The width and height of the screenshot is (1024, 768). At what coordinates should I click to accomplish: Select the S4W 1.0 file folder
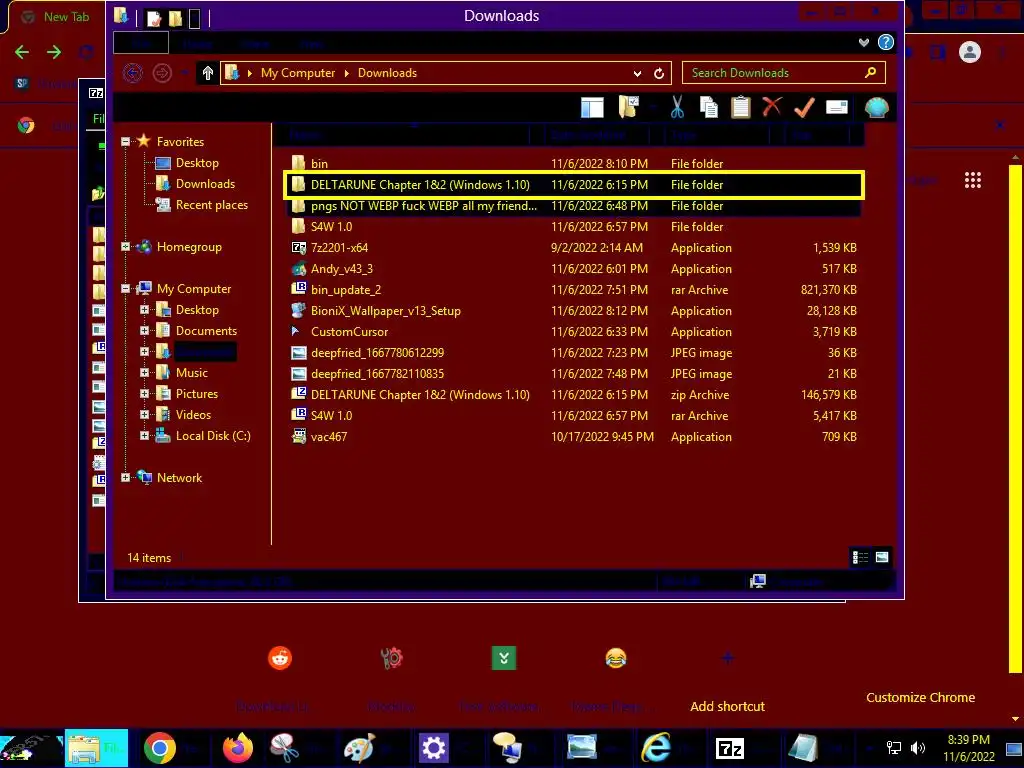tap(573, 227)
